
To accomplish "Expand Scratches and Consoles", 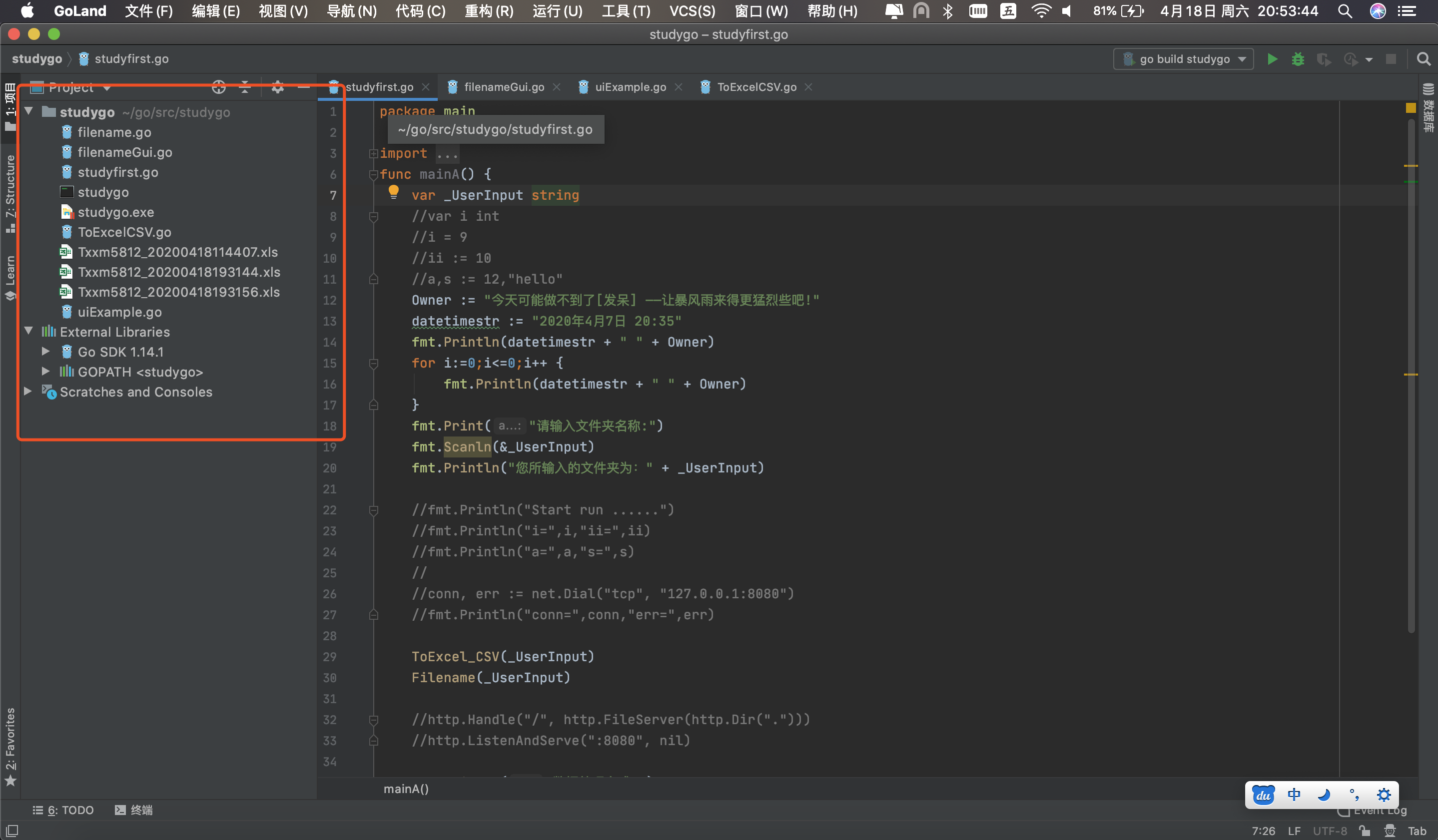I will (27, 392).
